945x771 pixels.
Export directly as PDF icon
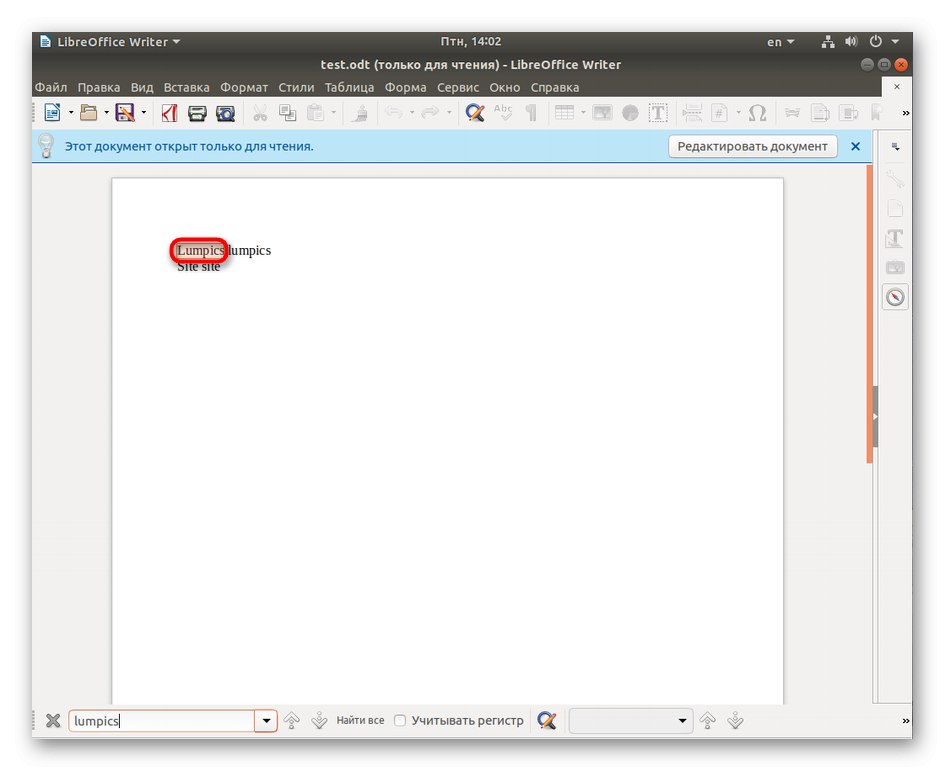[x=169, y=113]
